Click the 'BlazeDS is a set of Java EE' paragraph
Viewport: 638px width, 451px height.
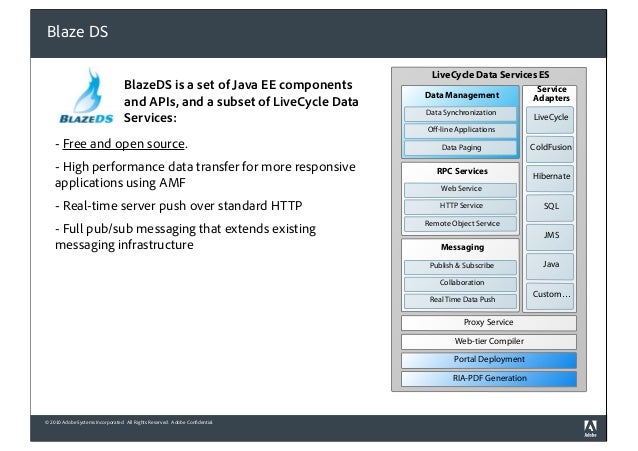(241, 101)
